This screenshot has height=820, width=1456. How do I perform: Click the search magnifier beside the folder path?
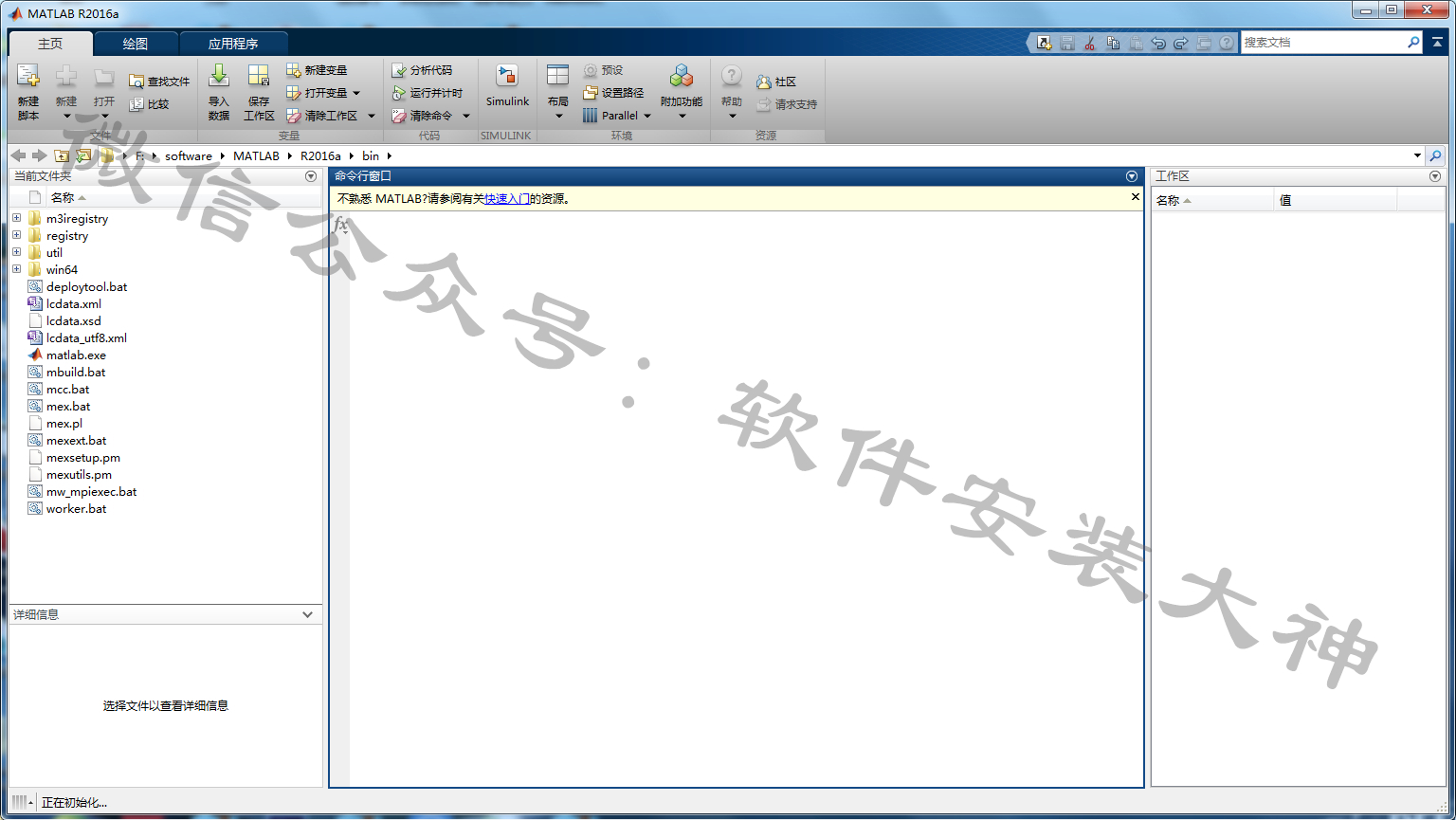point(1436,155)
